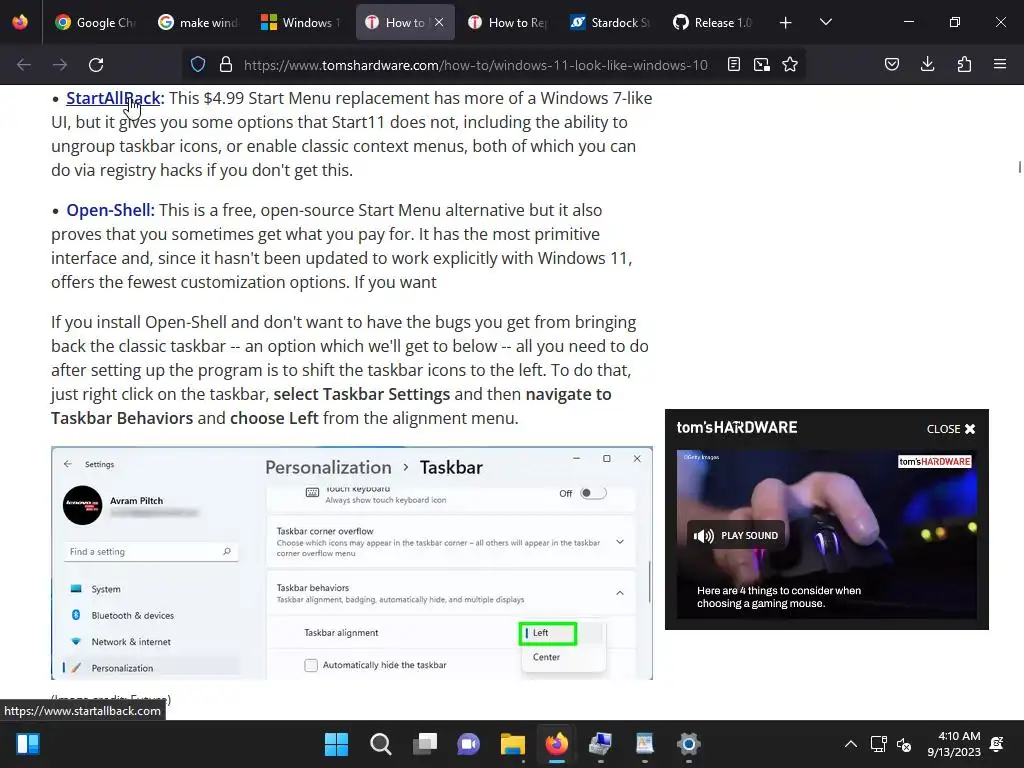Open the network tray icon

pos(878,744)
